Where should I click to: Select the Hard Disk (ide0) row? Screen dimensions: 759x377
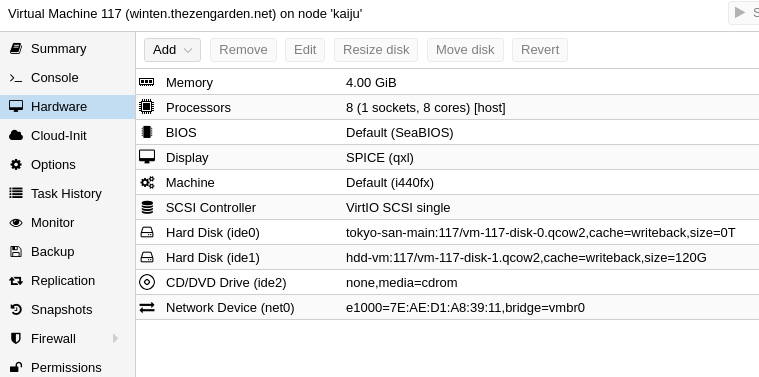pyautogui.click(x=447, y=232)
